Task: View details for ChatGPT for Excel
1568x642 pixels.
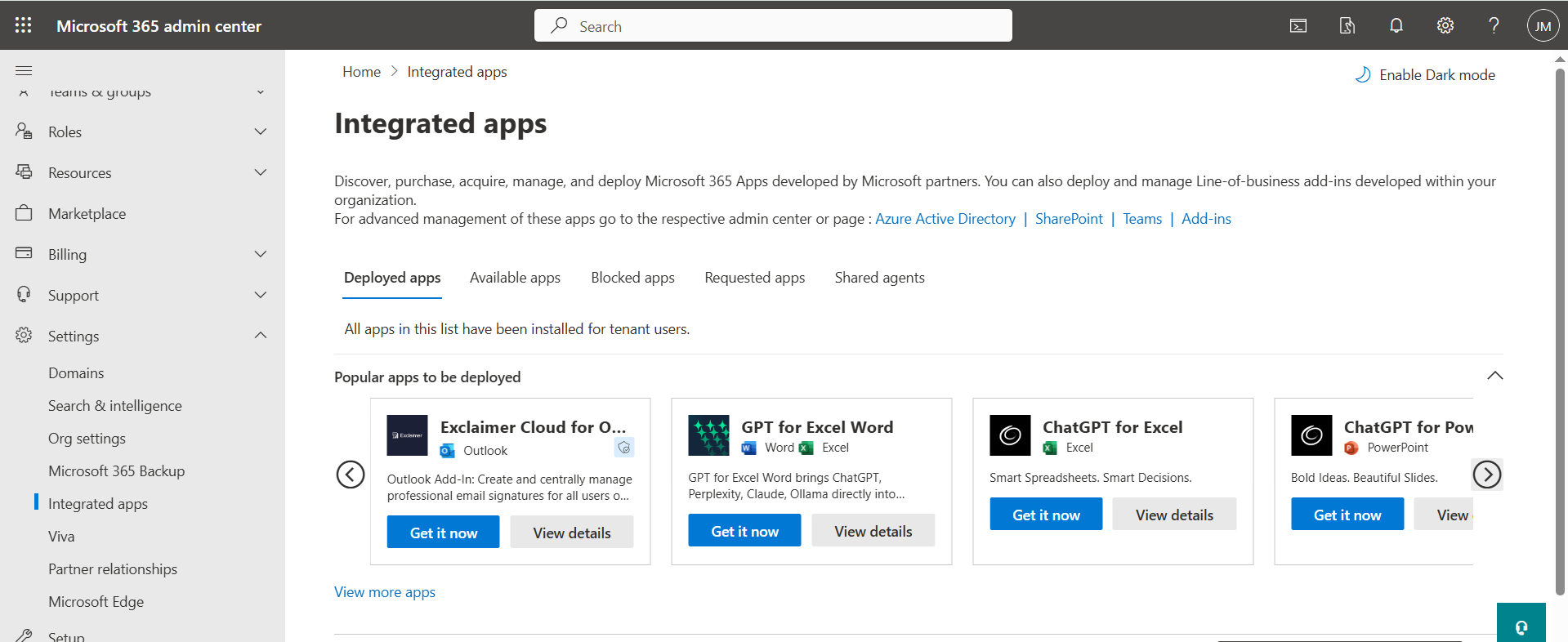Action: pos(1174,515)
